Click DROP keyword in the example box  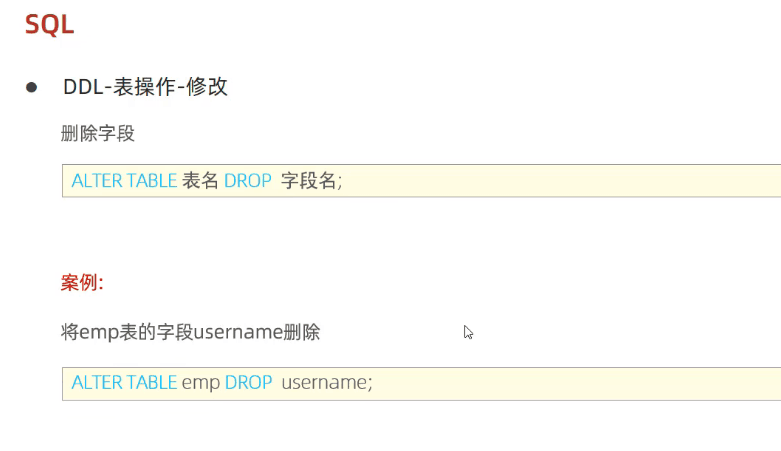click(x=248, y=383)
